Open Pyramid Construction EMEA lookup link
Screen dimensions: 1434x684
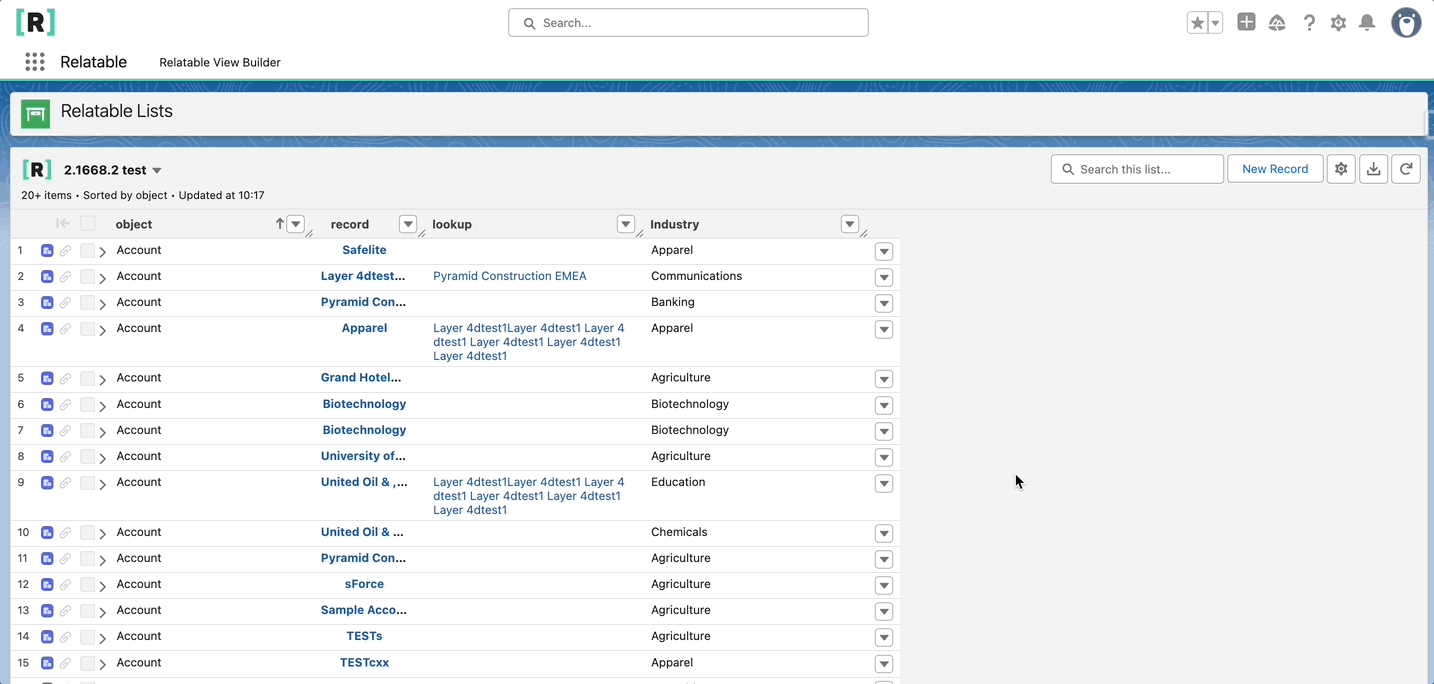tap(510, 276)
